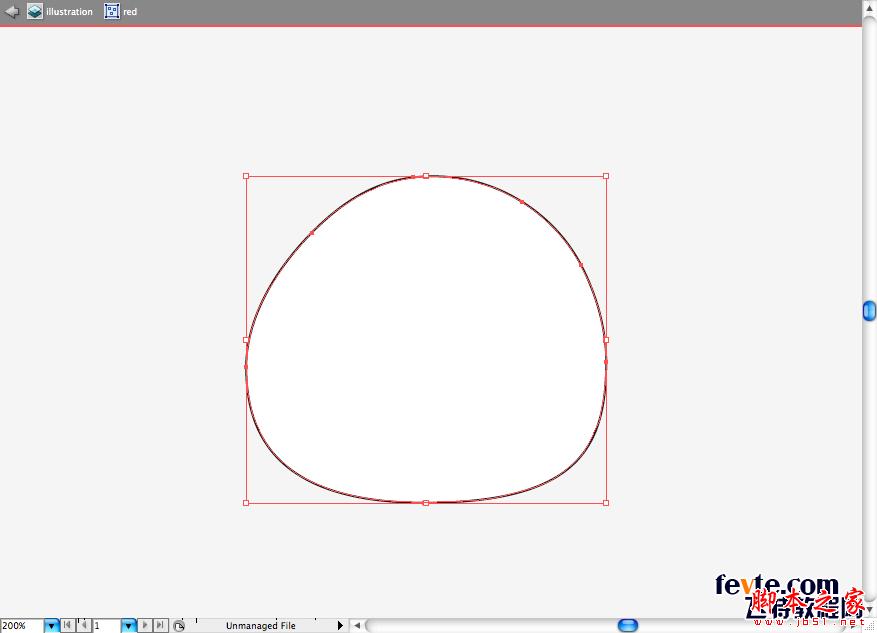
Task: Click the bottom-left bounding box handle
Action: click(246, 503)
